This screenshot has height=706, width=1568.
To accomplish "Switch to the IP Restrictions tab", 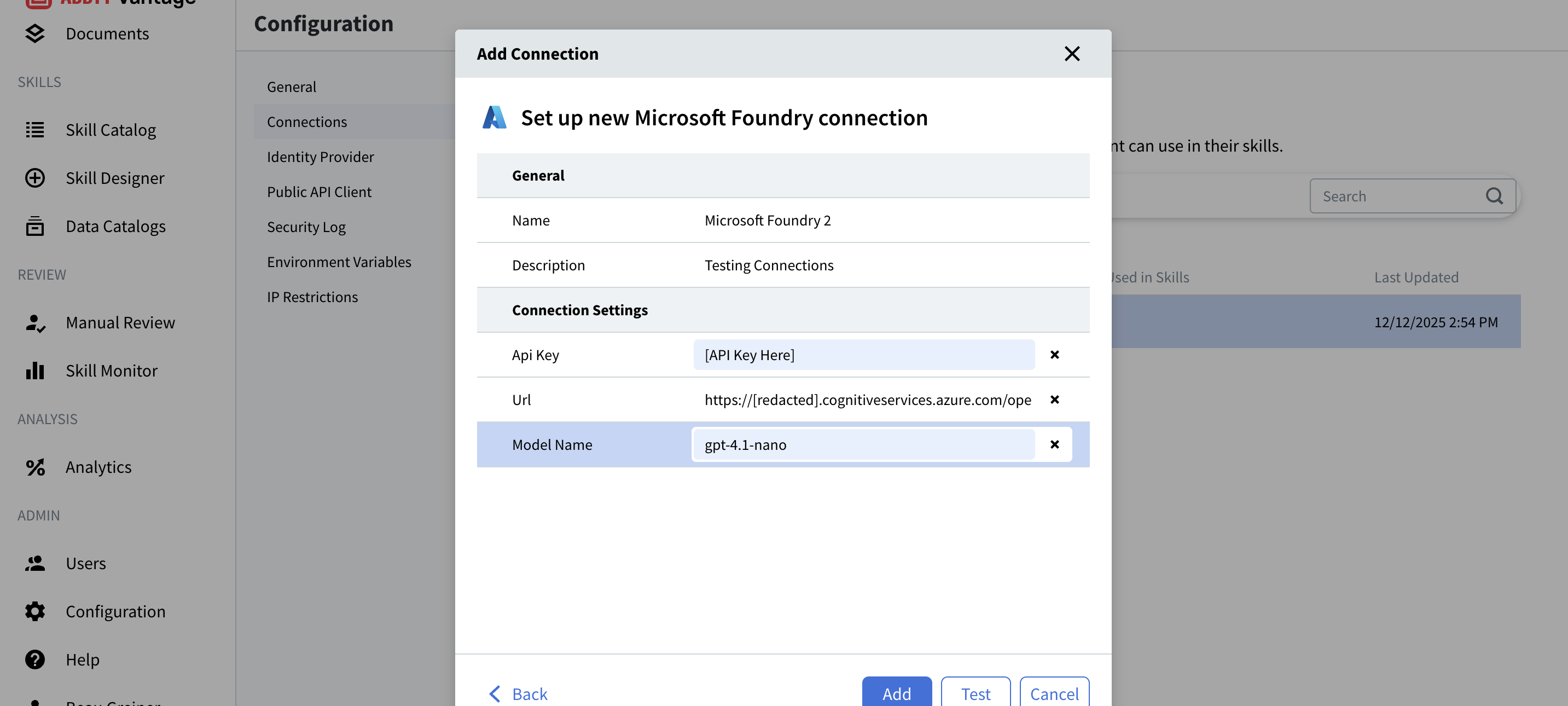I will 312,297.
